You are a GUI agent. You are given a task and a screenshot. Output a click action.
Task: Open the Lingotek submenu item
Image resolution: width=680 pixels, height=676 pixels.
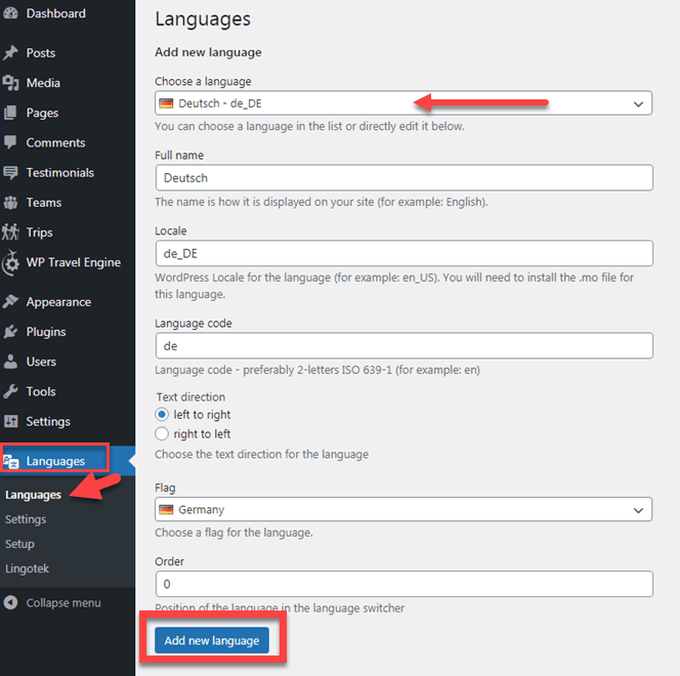27,568
